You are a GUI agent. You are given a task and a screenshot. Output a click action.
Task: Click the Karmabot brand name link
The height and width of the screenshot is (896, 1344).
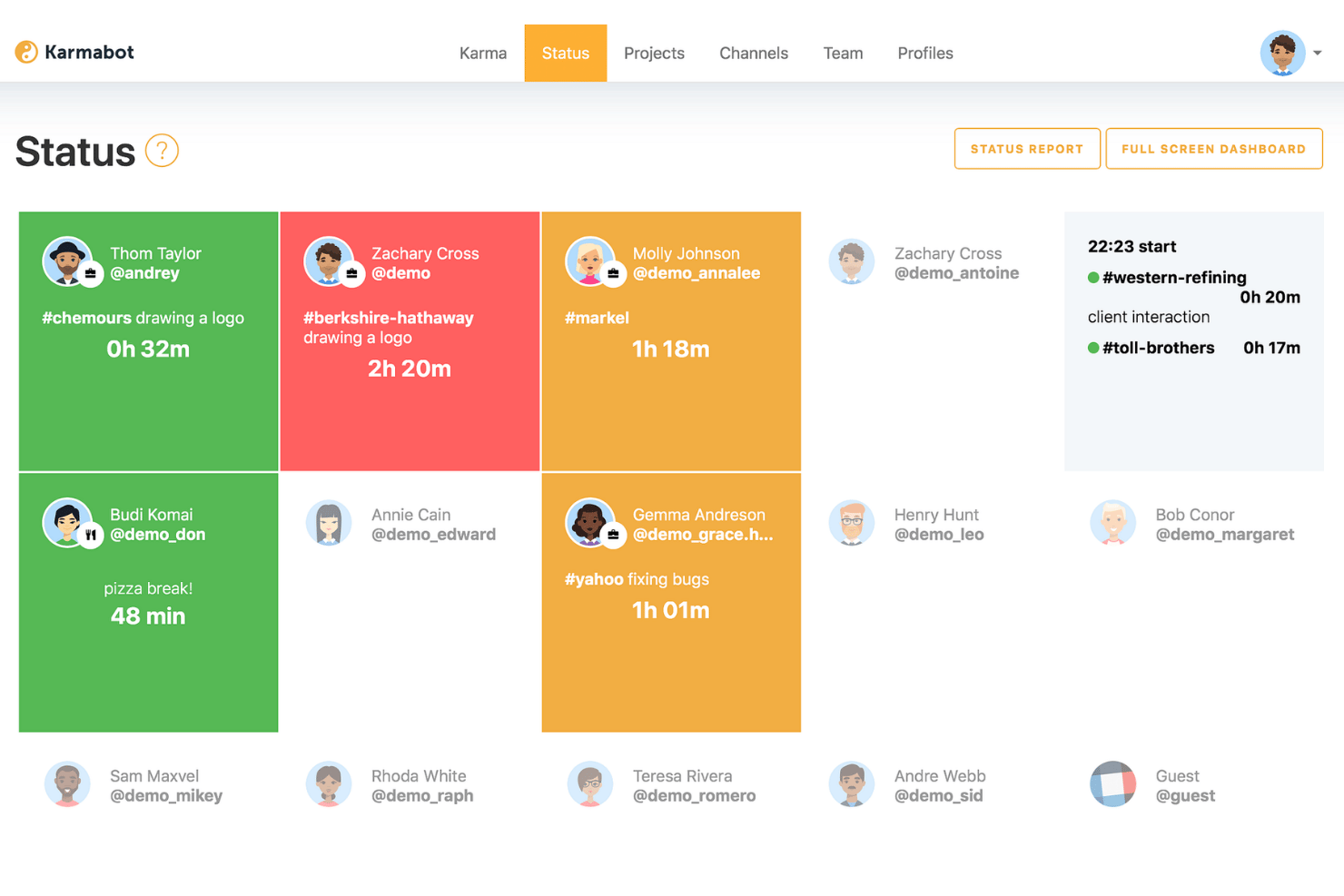pyautogui.click(x=89, y=52)
